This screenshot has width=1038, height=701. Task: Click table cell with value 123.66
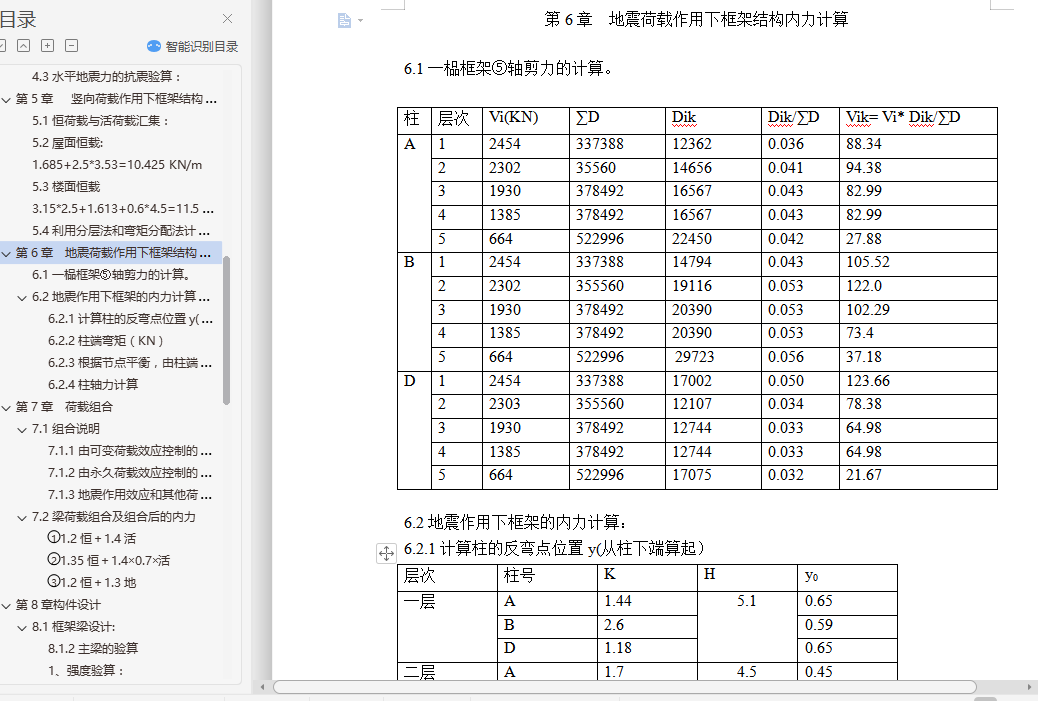[x=918, y=382]
